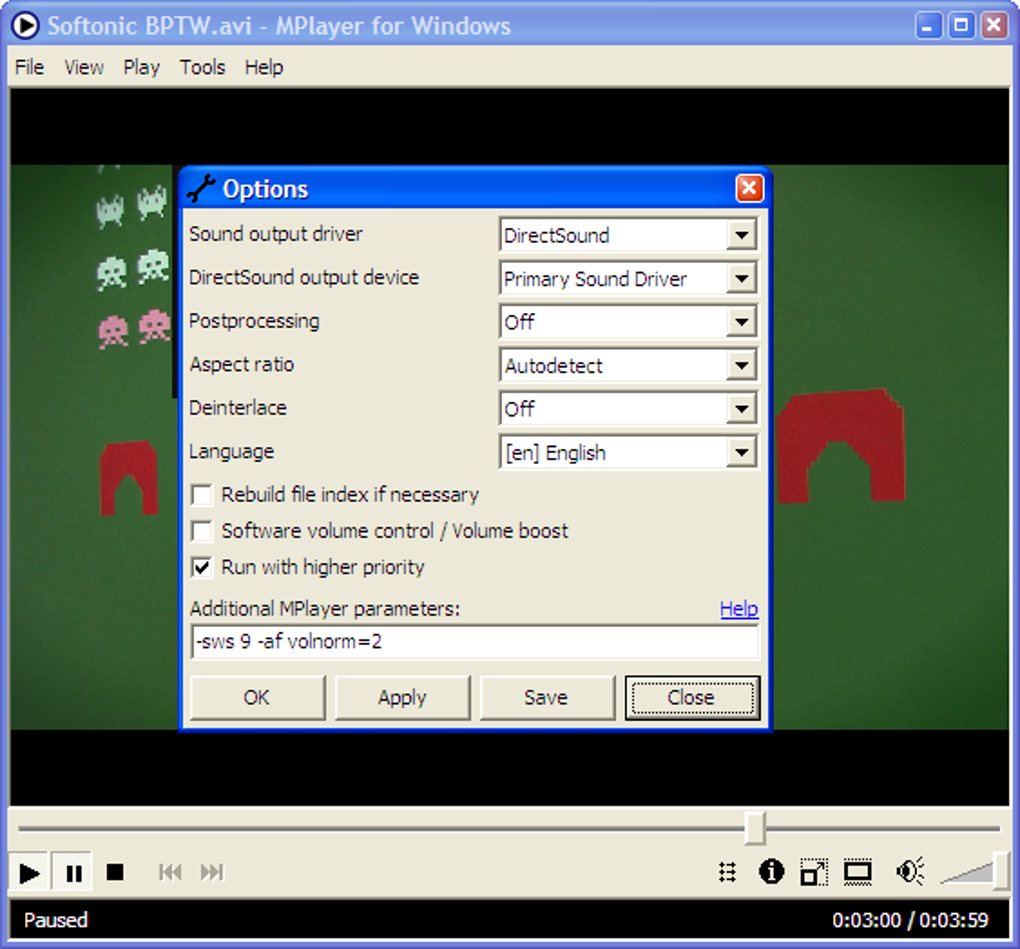Screen dimensions: 1020x949
Task: Skip to the previous track
Action: click(170, 872)
